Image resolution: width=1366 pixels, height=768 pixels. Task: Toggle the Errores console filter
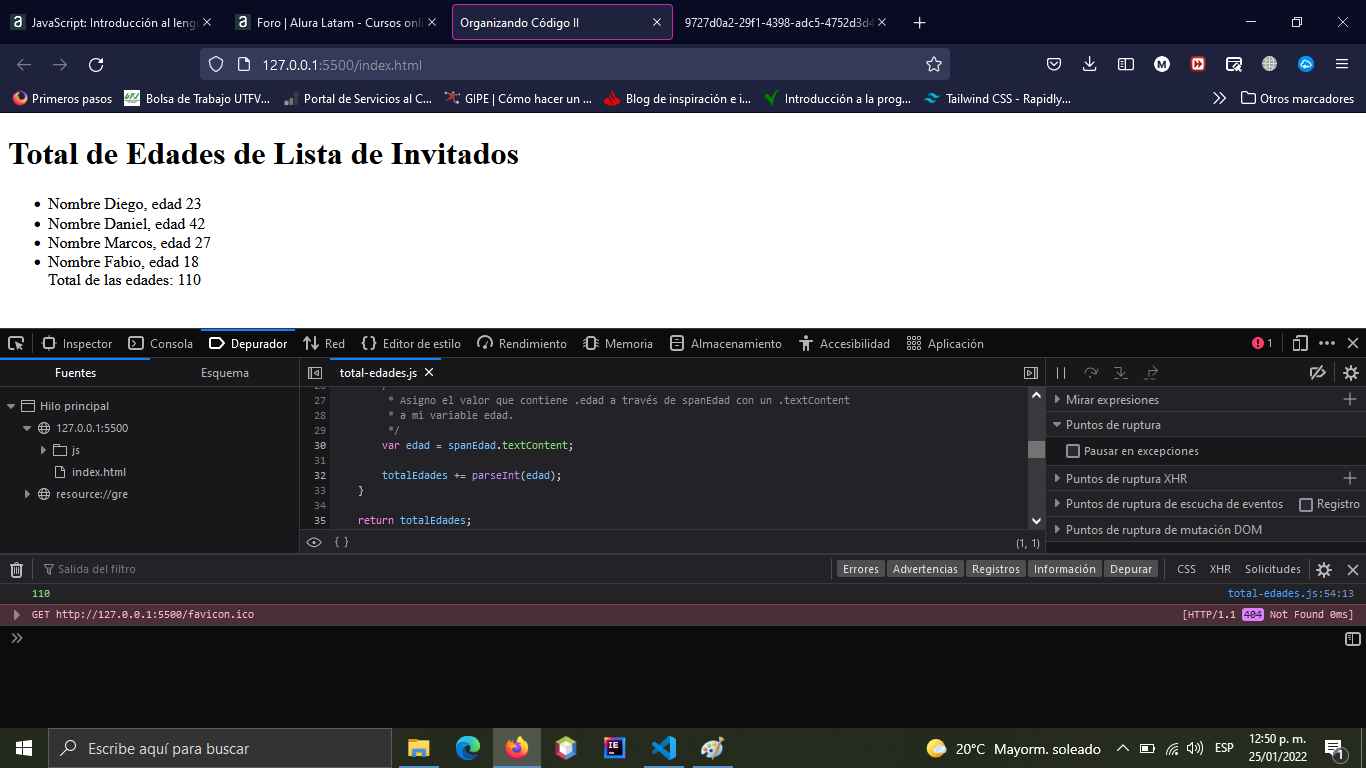[x=861, y=569]
